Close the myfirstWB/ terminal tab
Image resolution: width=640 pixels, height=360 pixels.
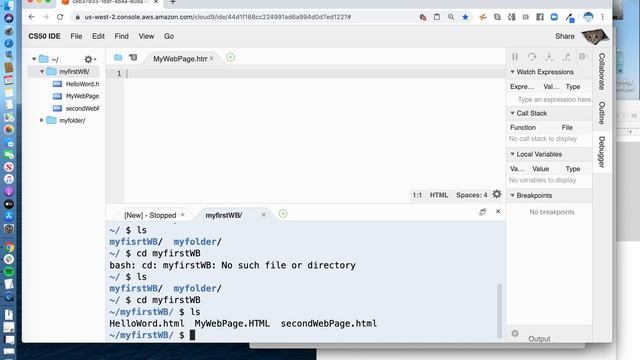263,215
